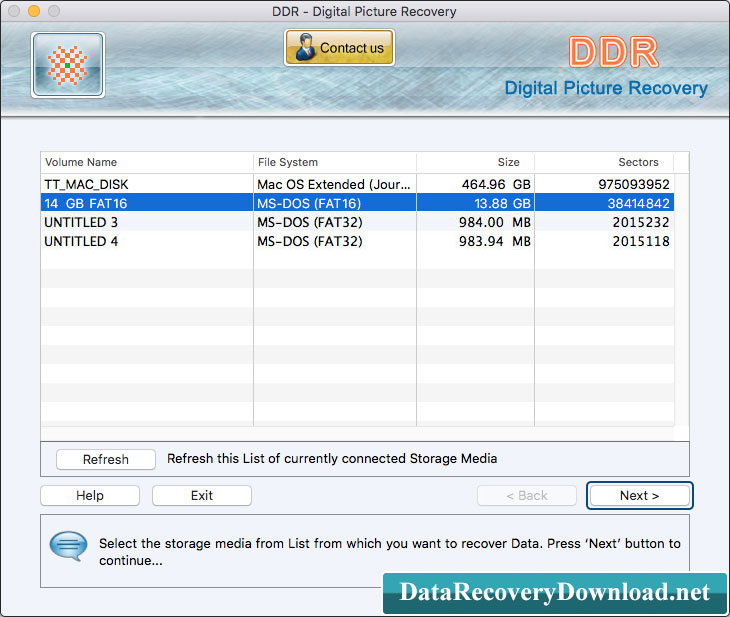Screen dimensions: 730x617
Task: Sort by Volume Name column header
Action: point(147,162)
